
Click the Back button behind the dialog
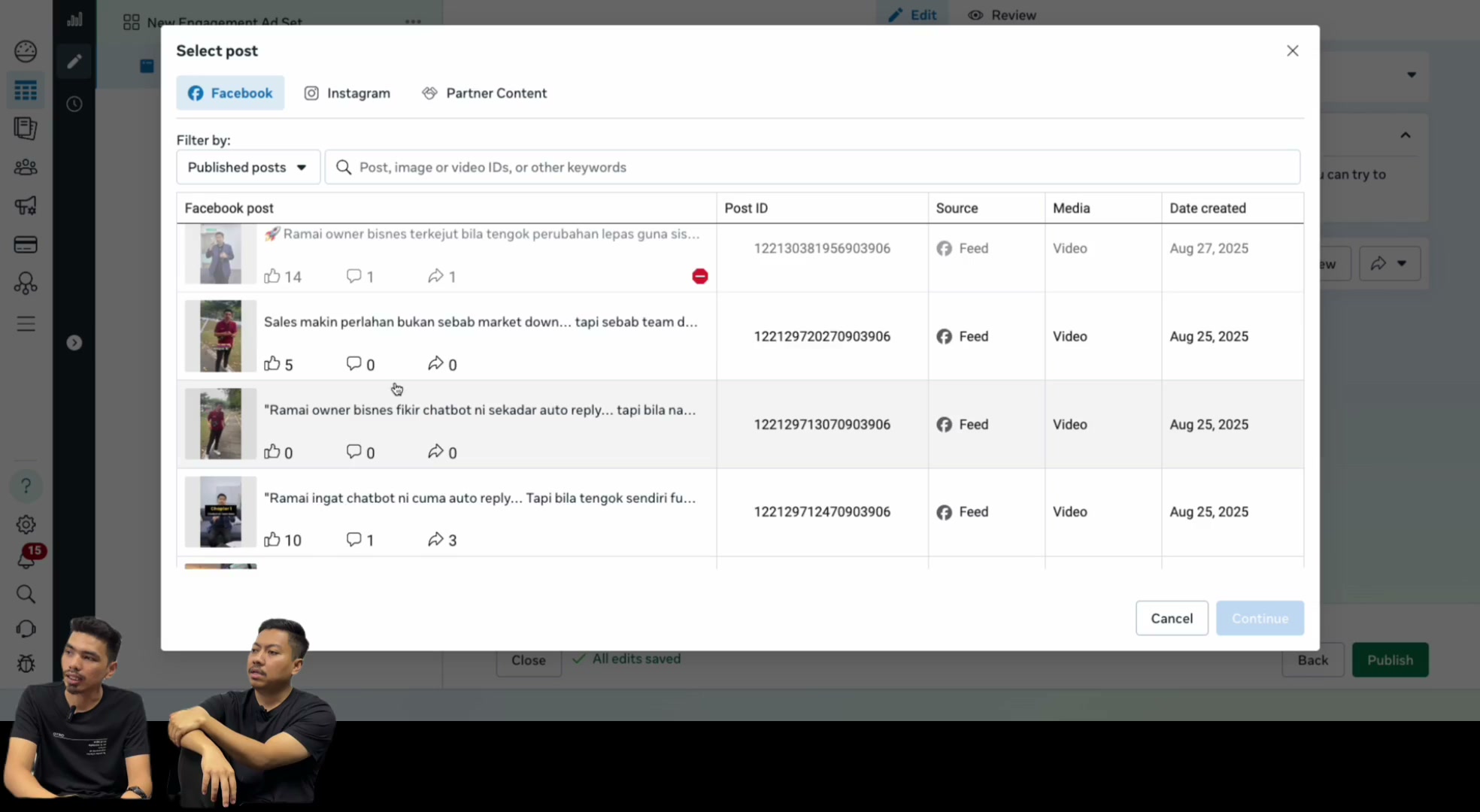pos(1312,659)
